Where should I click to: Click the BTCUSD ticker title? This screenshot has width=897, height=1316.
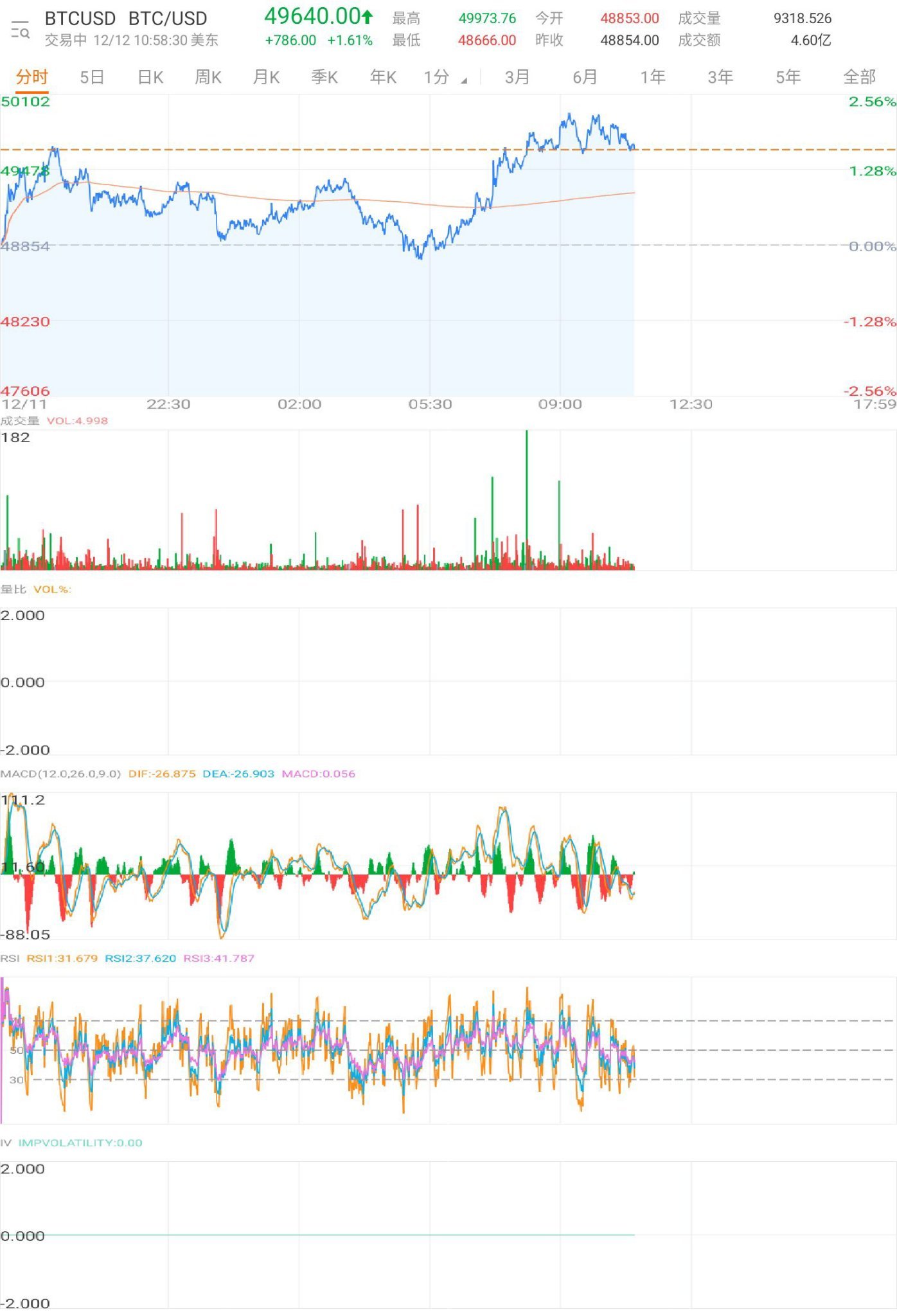[x=80, y=19]
